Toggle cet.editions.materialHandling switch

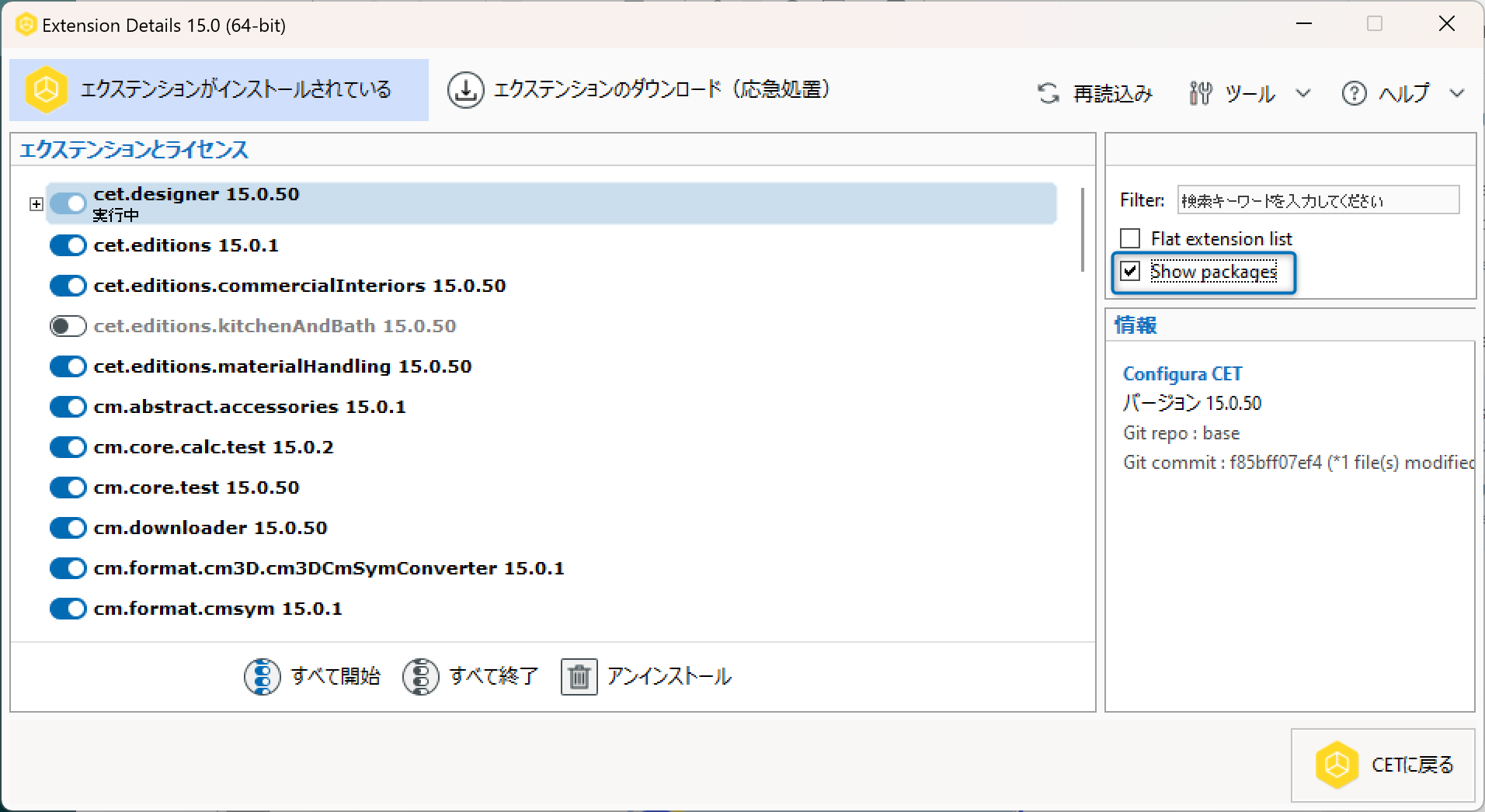coord(68,366)
